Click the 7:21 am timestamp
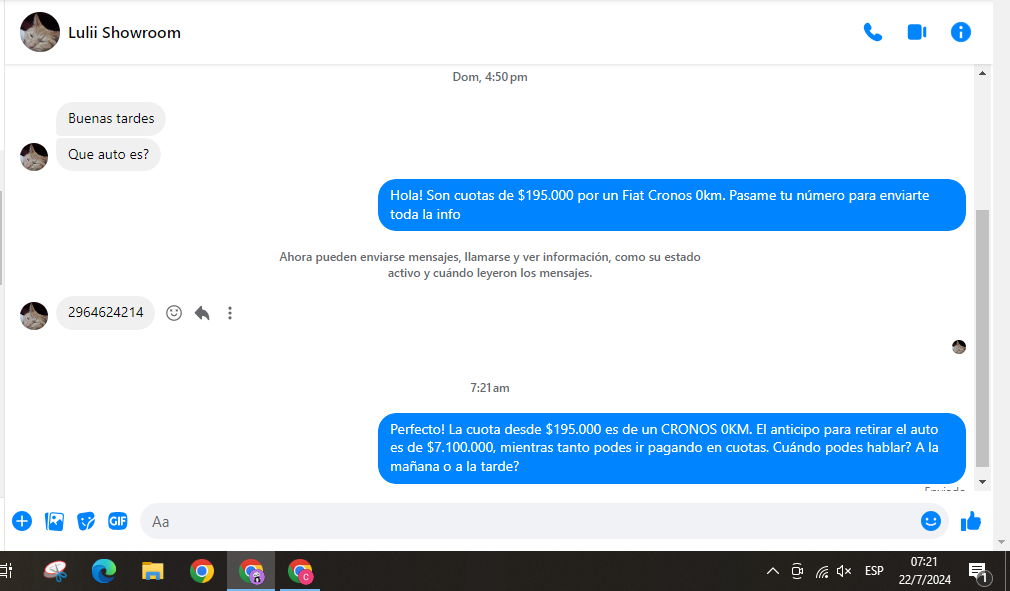Screen dimensions: 1010x591 490,388
